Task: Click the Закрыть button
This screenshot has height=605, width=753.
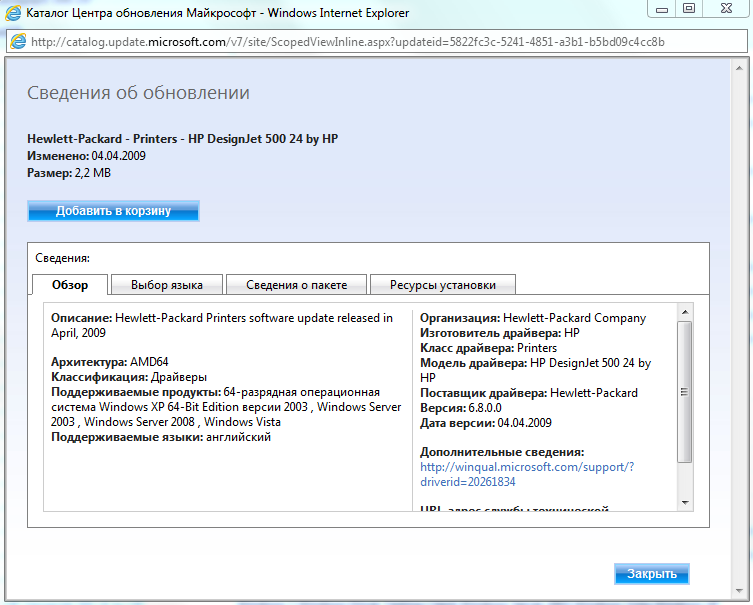Action: point(652,574)
